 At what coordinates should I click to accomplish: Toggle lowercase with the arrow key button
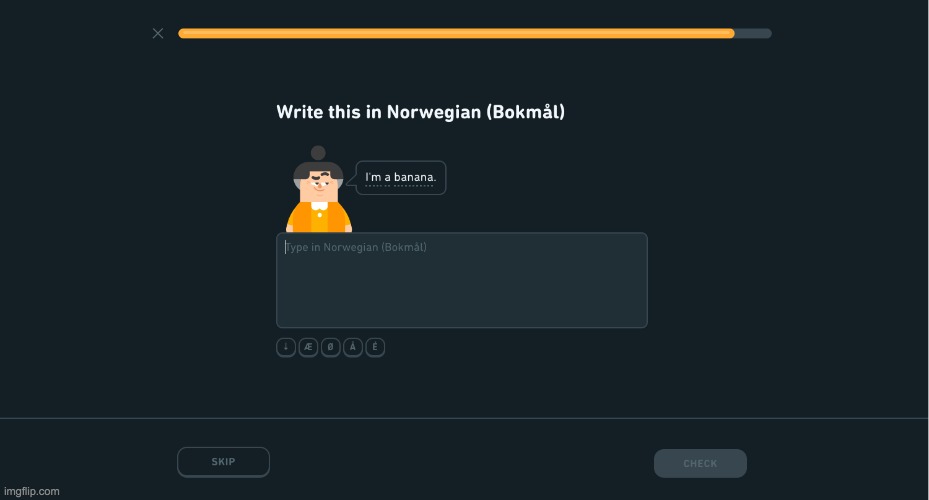[286, 347]
